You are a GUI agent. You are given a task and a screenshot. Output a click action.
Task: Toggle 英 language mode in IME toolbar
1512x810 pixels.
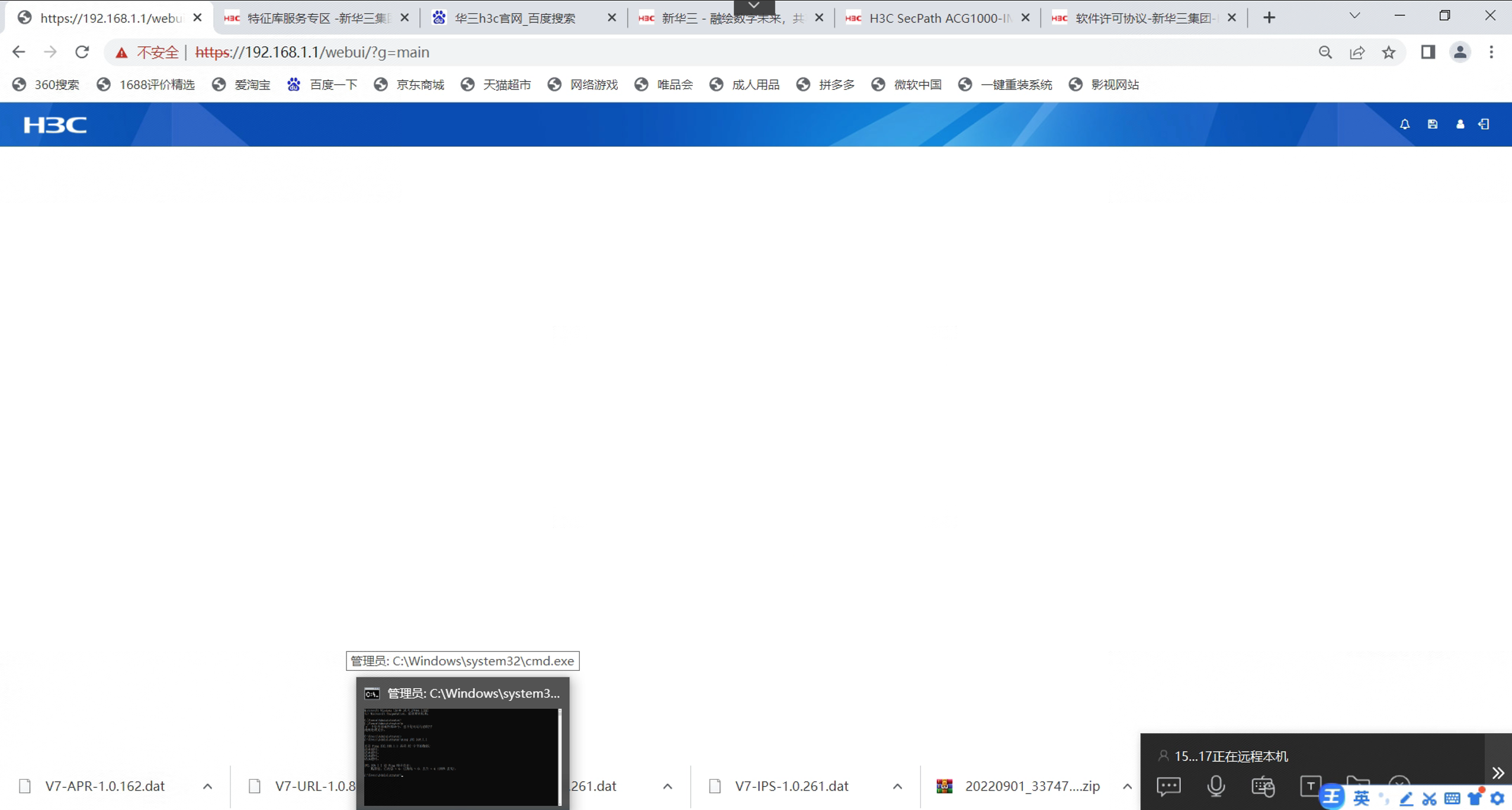tap(1361, 799)
